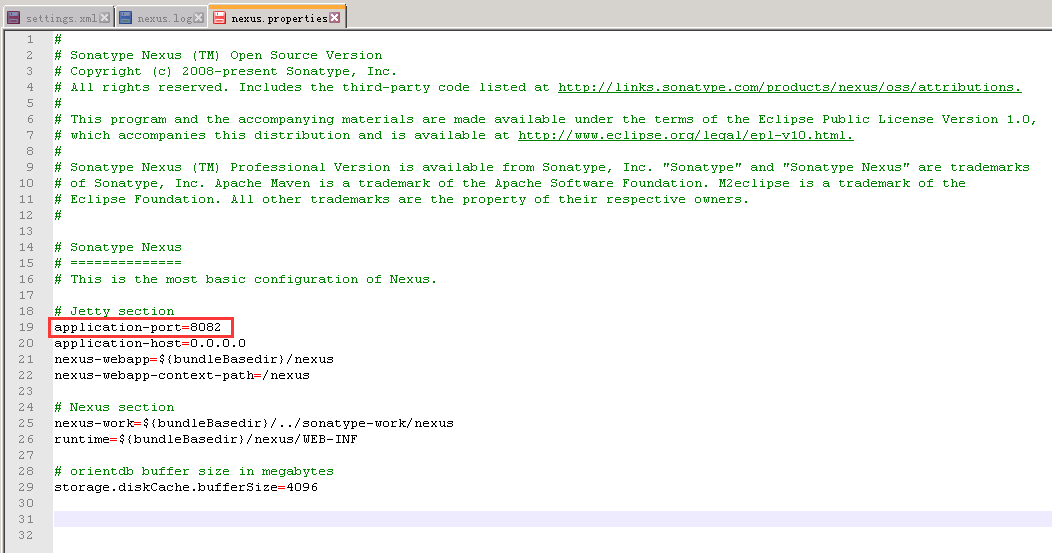This screenshot has width=1052, height=553.
Task: Click line number 29 in the margin
Action: click(x=26, y=488)
